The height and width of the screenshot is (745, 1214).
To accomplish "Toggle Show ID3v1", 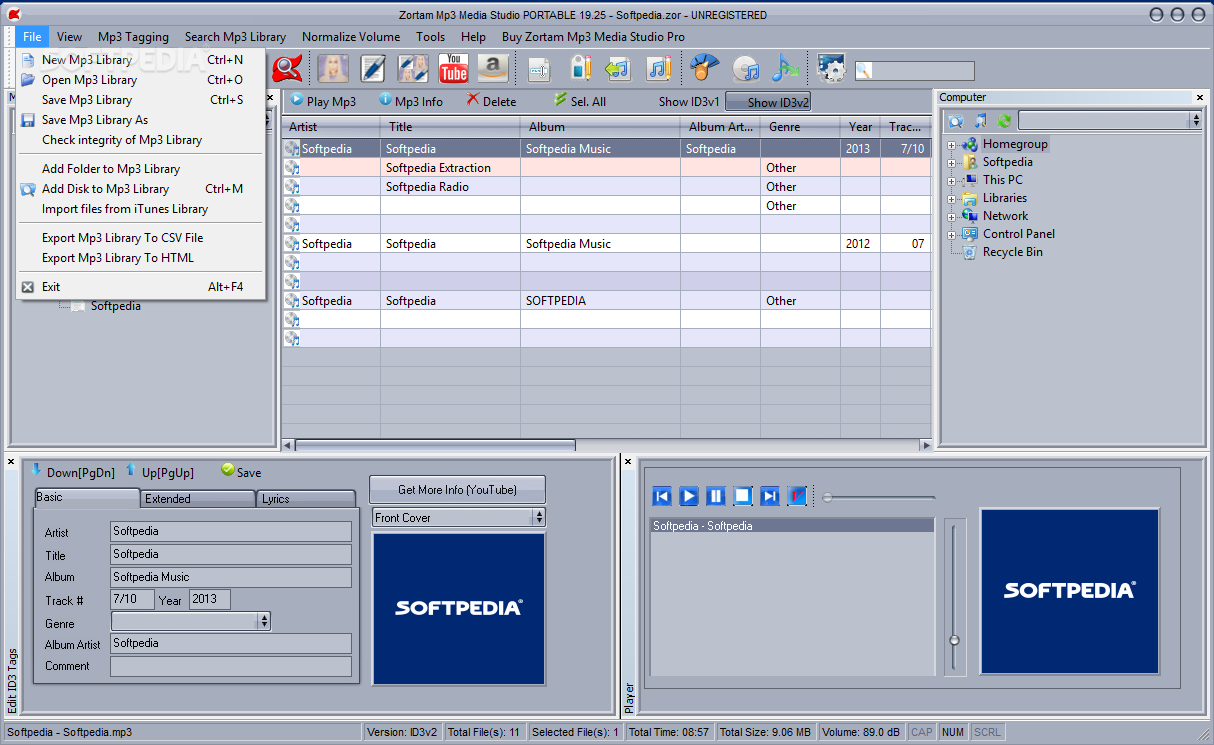I will pyautogui.click(x=689, y=101).
